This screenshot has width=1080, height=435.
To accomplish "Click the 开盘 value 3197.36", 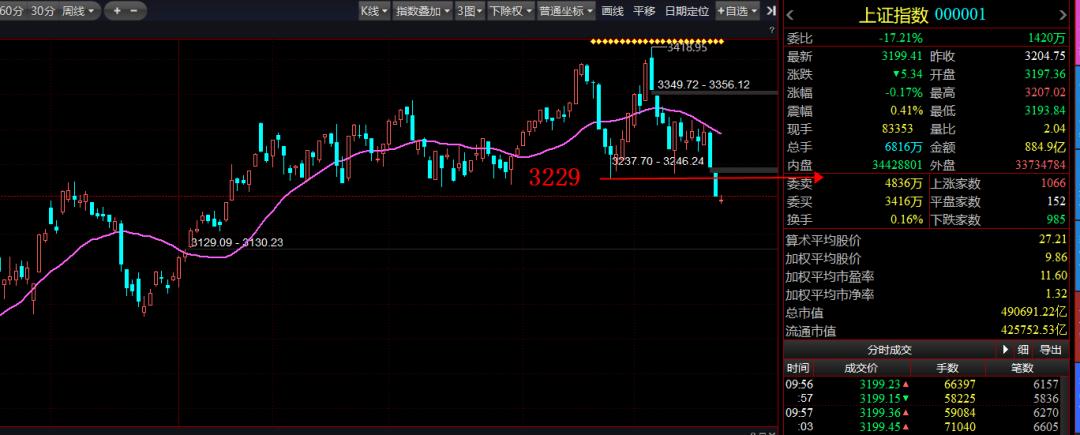I will (1044, 74).
